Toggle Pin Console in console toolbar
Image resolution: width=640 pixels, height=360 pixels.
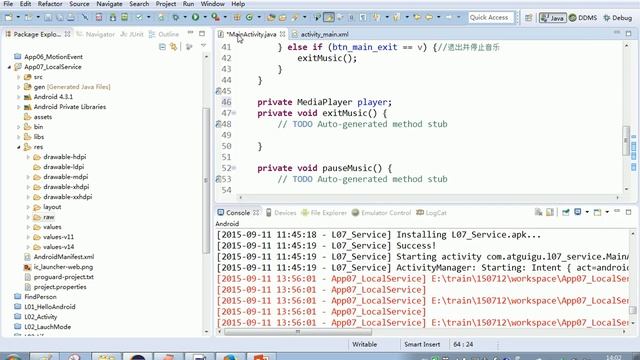pos(565,212)
